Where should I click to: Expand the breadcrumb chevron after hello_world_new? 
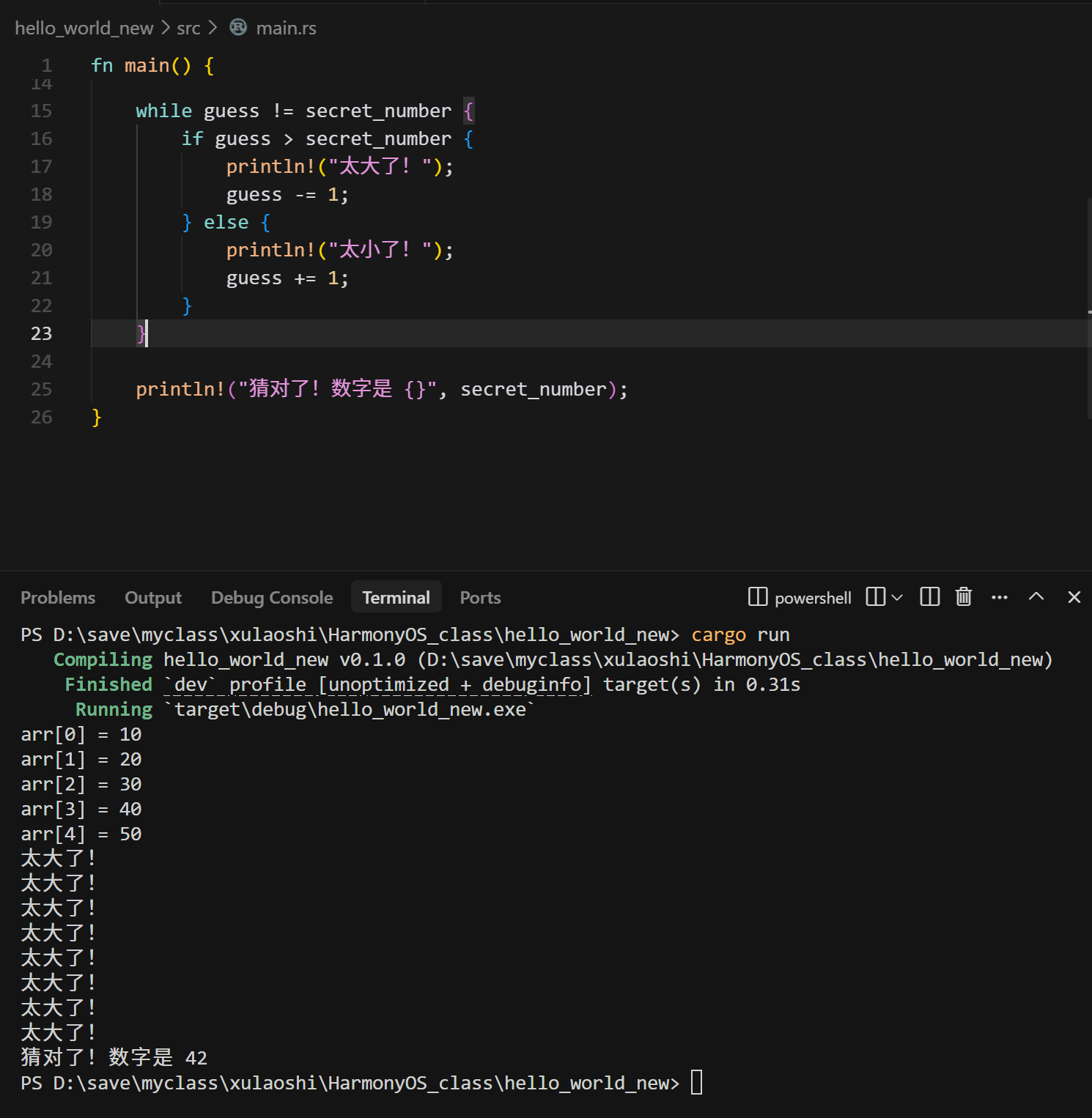166,28
